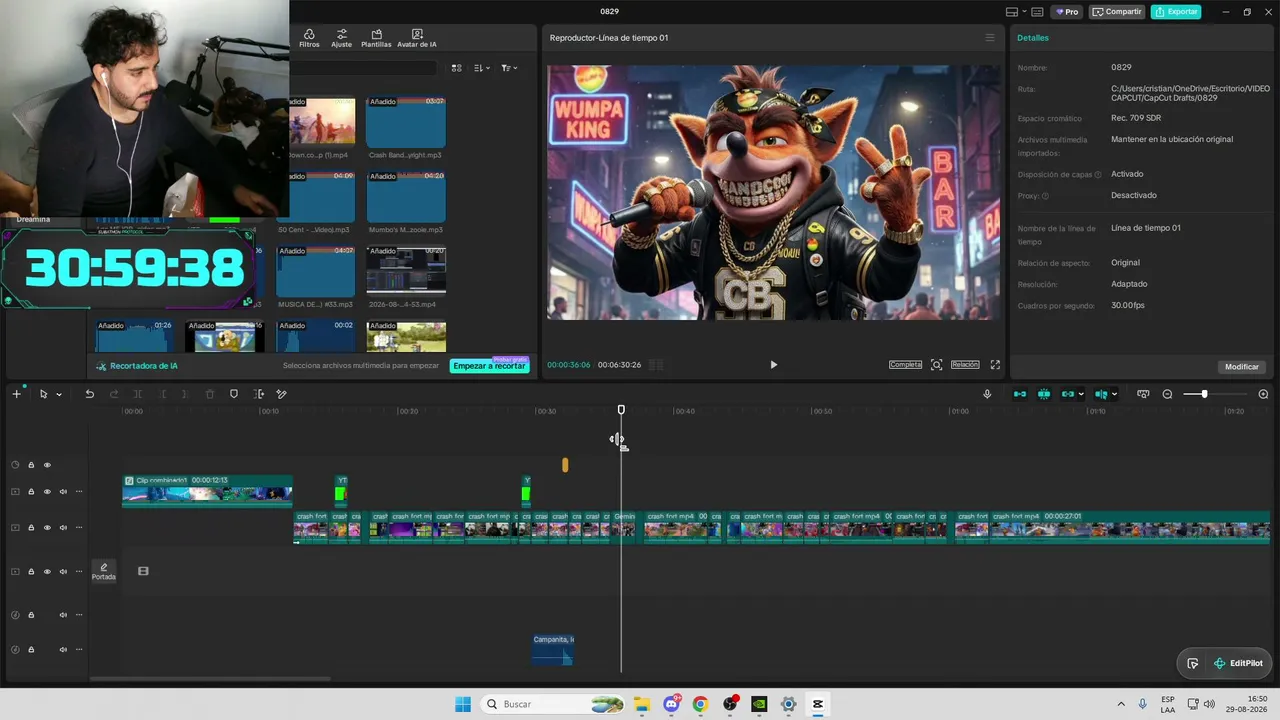
Task: Undo the last edit
Action: tap(89, 394)
